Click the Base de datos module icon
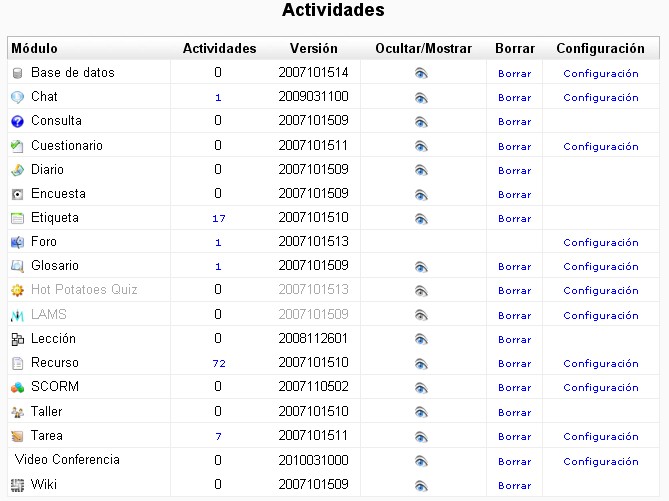The image size is (669, 501). pos(17,73)
